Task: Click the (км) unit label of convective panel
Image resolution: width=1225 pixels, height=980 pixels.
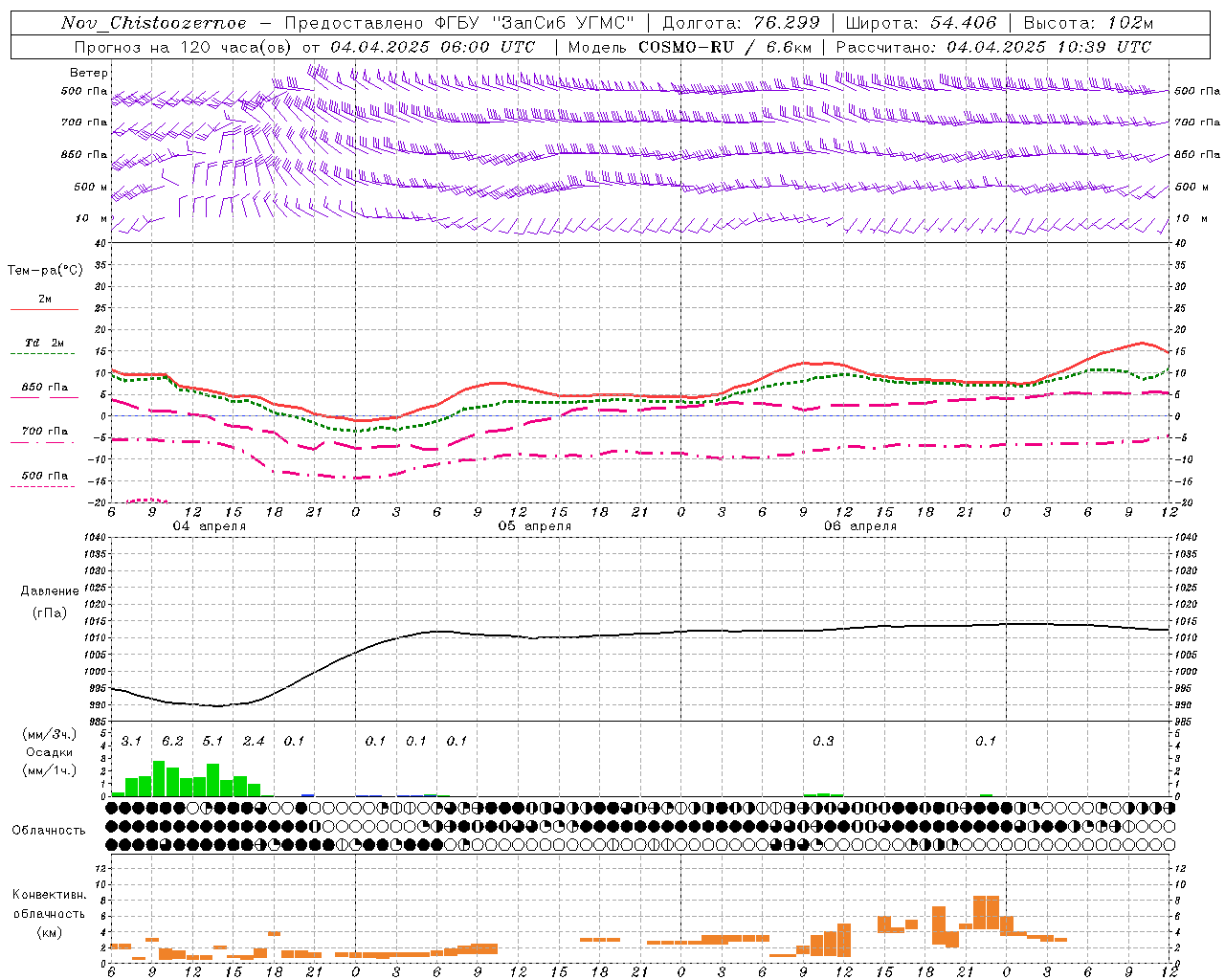Action: (49, 932)
